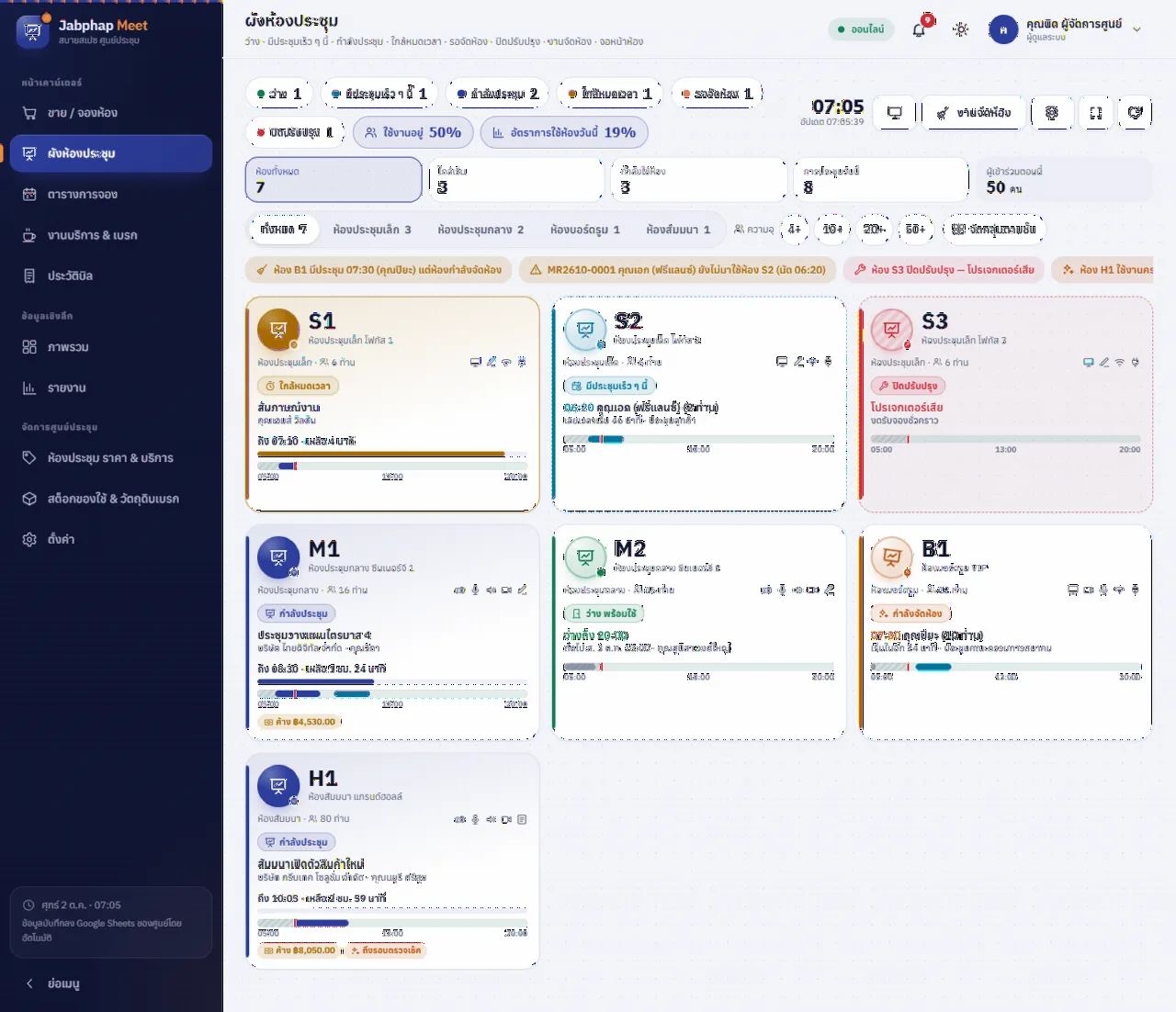Open the ห้อง B1 meeting 07:30 alert
Viewport: 1176px width, 1012px height.
pyautogui.click(x=379, y=270)
